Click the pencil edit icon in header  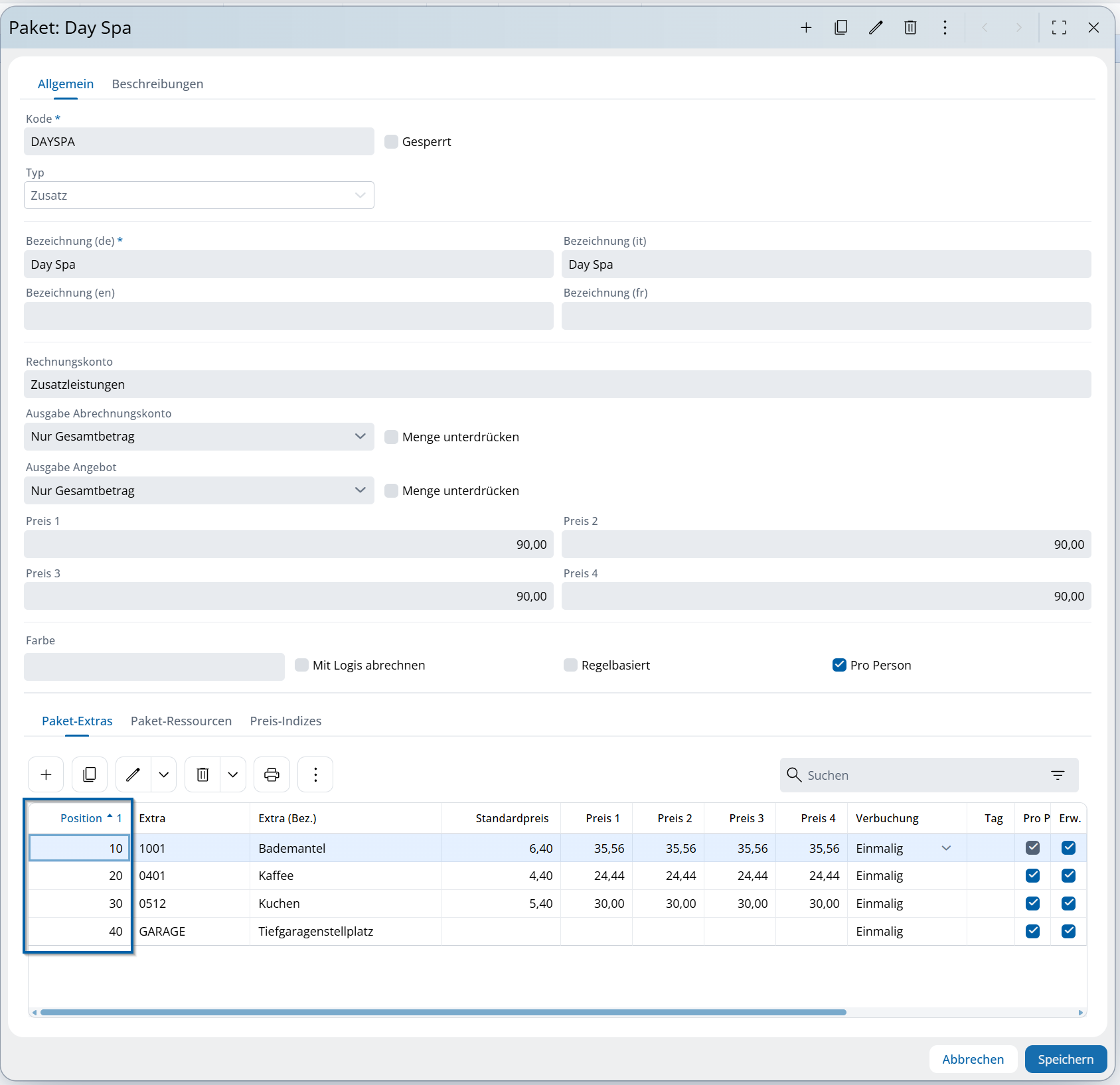pos(876,27)
